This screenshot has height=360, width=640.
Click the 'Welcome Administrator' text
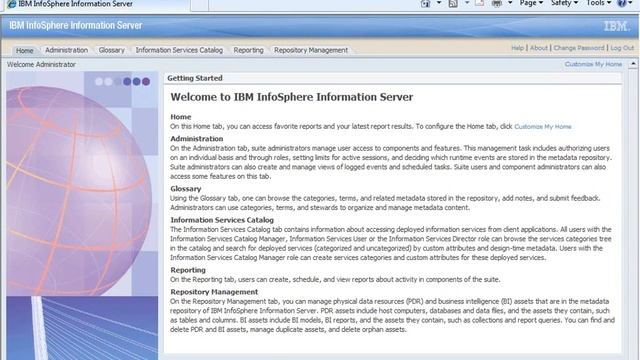[41, 64]
